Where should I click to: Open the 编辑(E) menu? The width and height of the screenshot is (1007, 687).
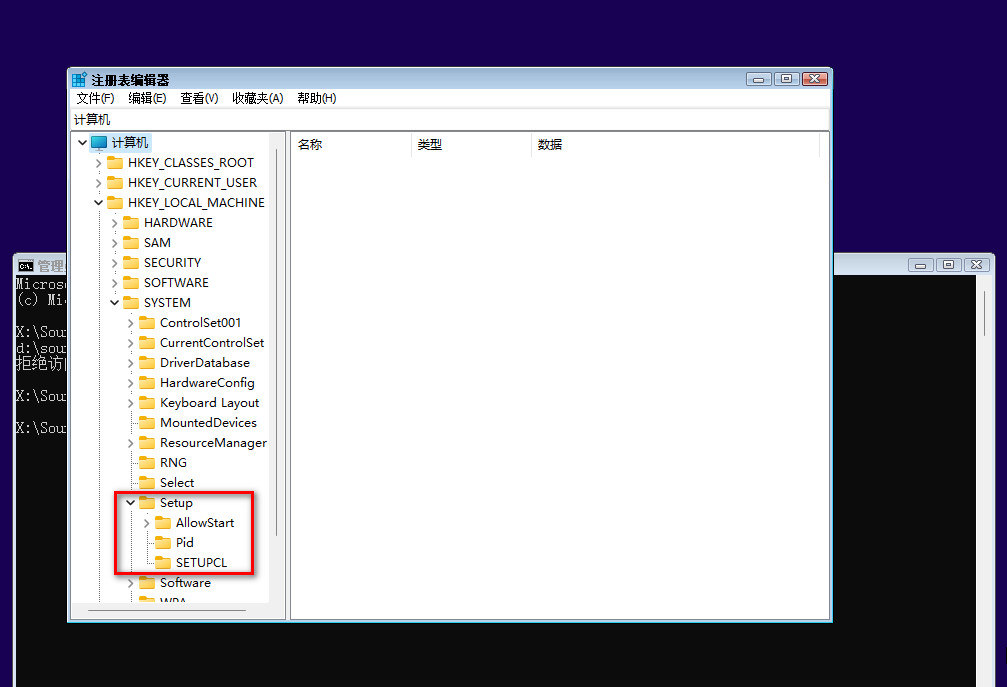(147, 98)
